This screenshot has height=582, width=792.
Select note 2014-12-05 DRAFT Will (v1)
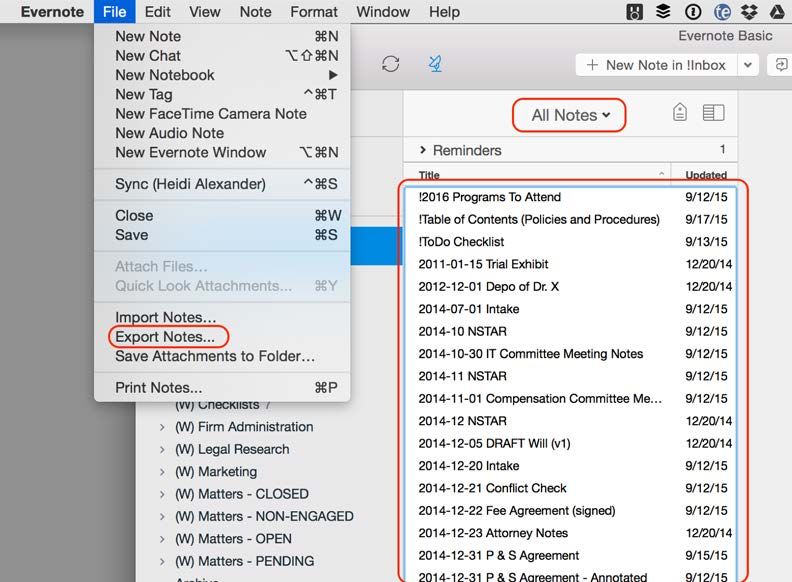pyautogui.click(x=571, y=444)
